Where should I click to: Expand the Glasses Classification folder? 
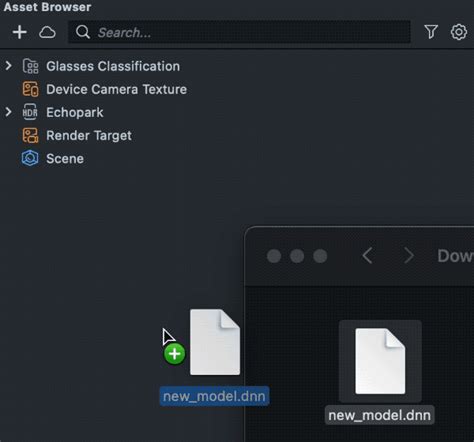9,66
